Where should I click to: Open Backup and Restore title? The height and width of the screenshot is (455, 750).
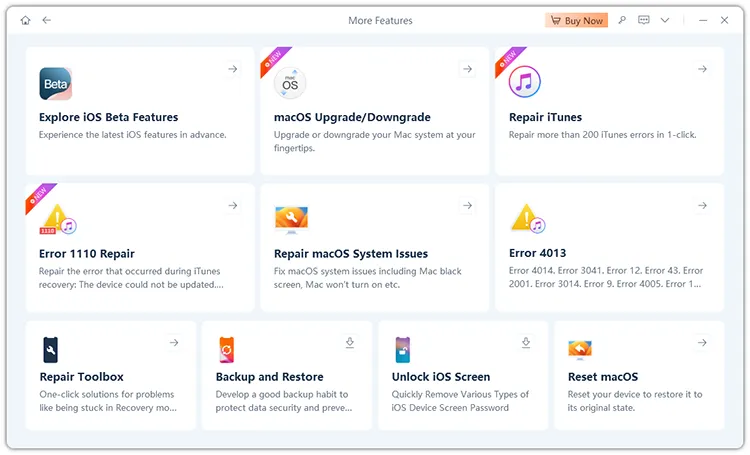[269, 377]
